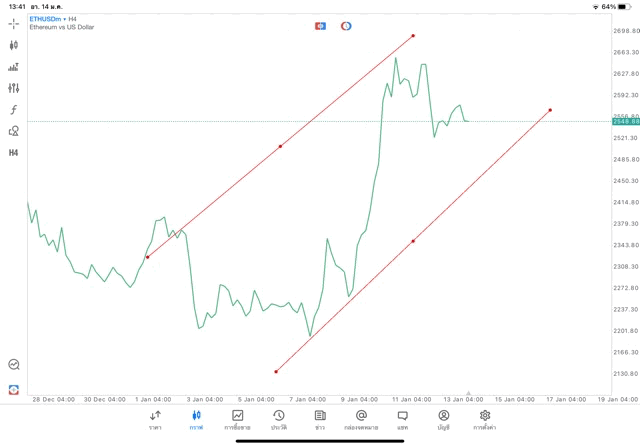Open the กล่องจดหมาย (mailbox) tab

361,420
